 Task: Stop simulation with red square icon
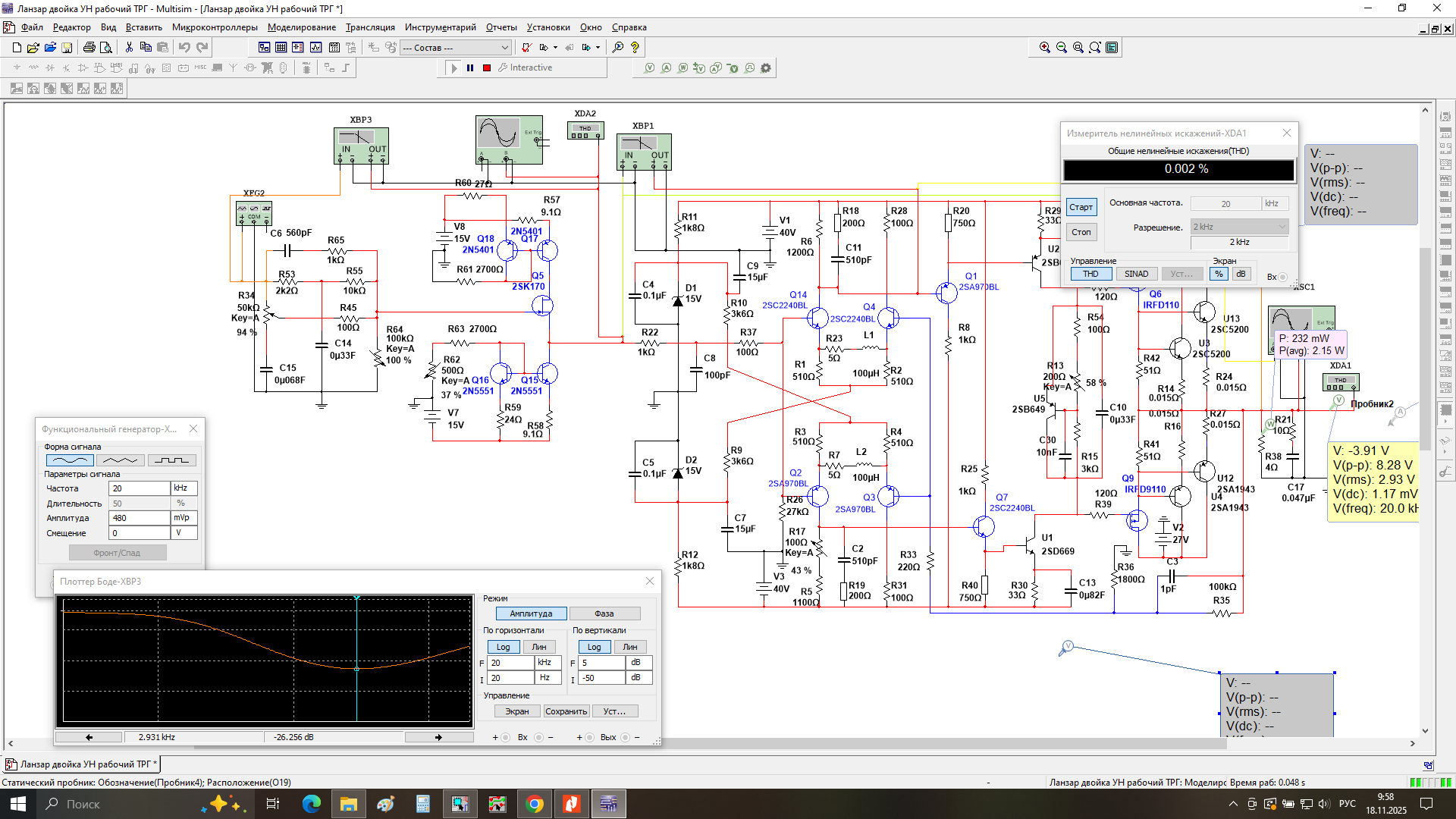coord(487,68)
